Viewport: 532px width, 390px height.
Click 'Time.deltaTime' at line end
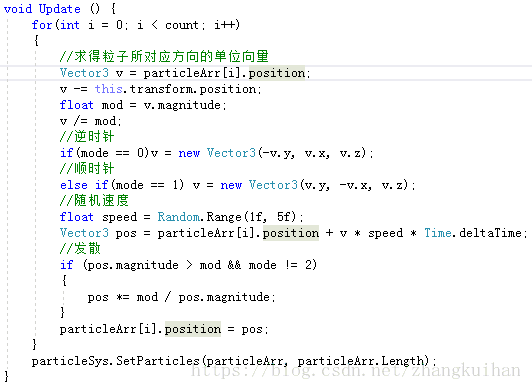tap(473, 233)
